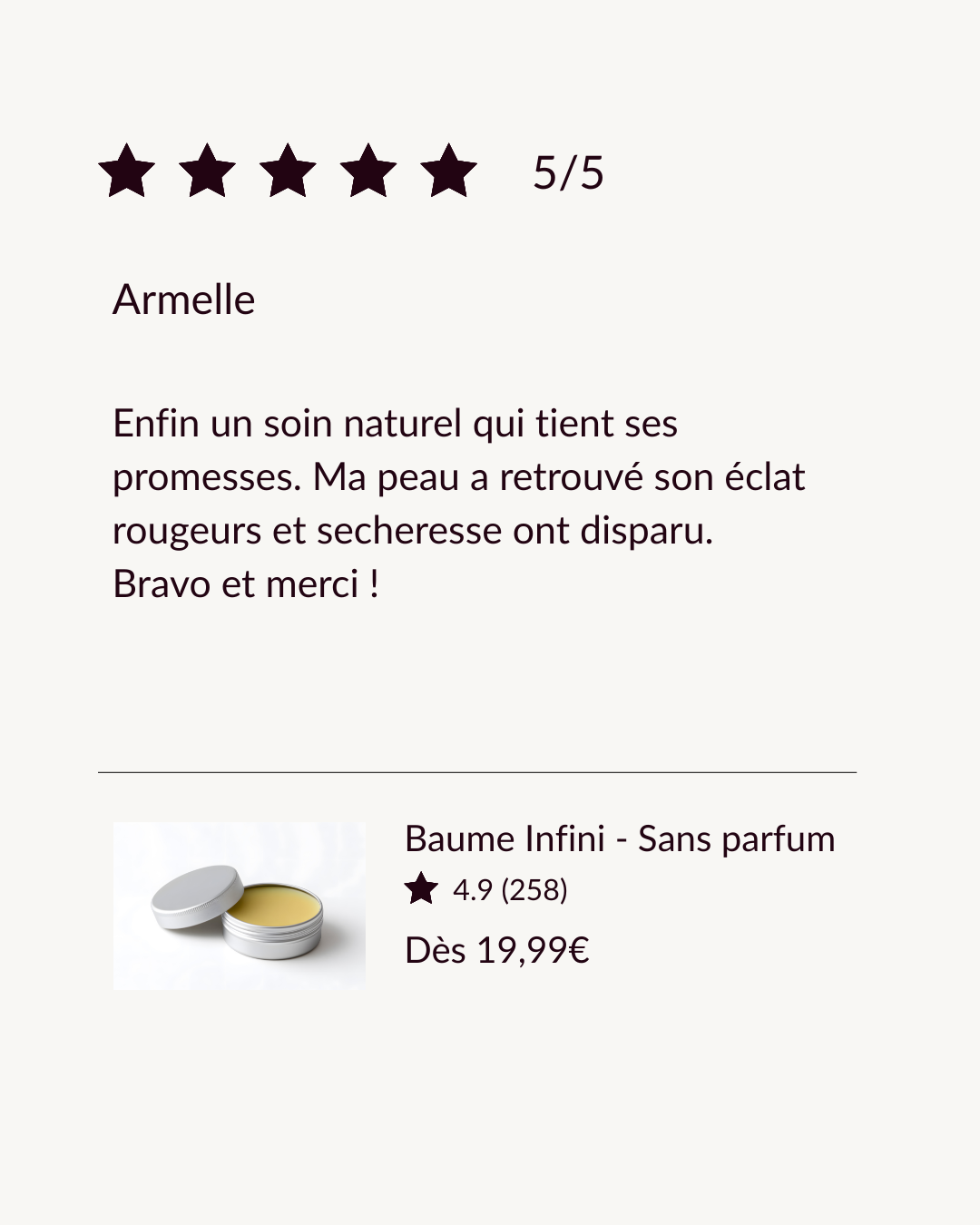Click the fifth star of the rating
Viewport: 980px width, 1225px height.
tap(448, 171)
